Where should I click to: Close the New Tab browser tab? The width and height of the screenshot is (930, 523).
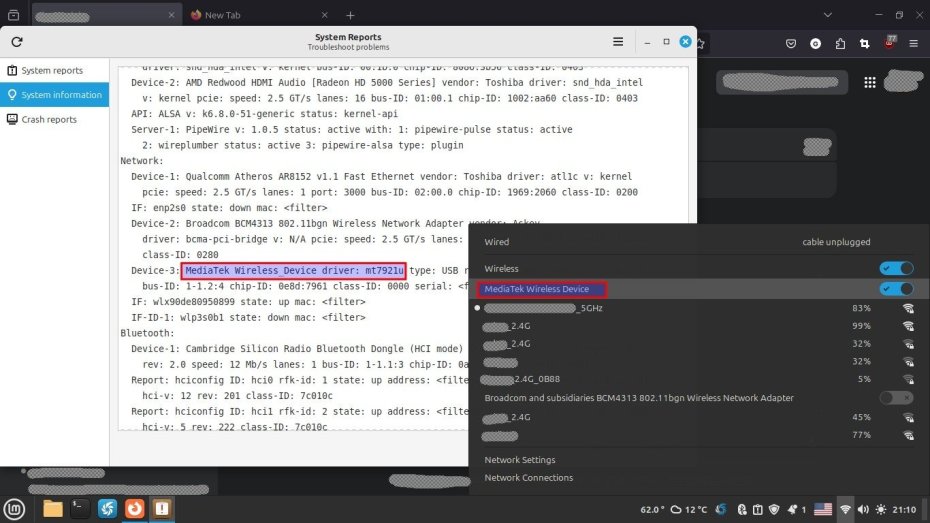324,15
